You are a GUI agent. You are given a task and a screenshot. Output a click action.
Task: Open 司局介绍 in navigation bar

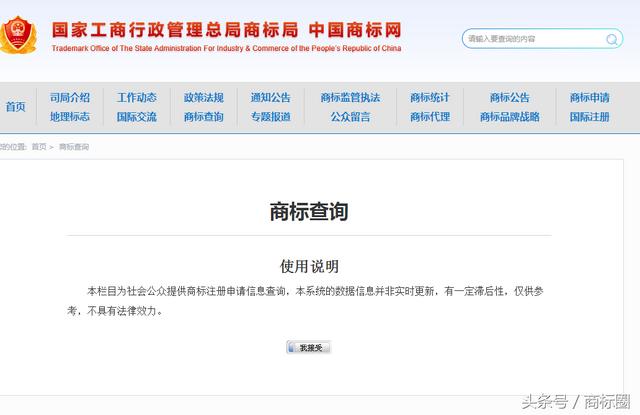(x=70, y=98)
